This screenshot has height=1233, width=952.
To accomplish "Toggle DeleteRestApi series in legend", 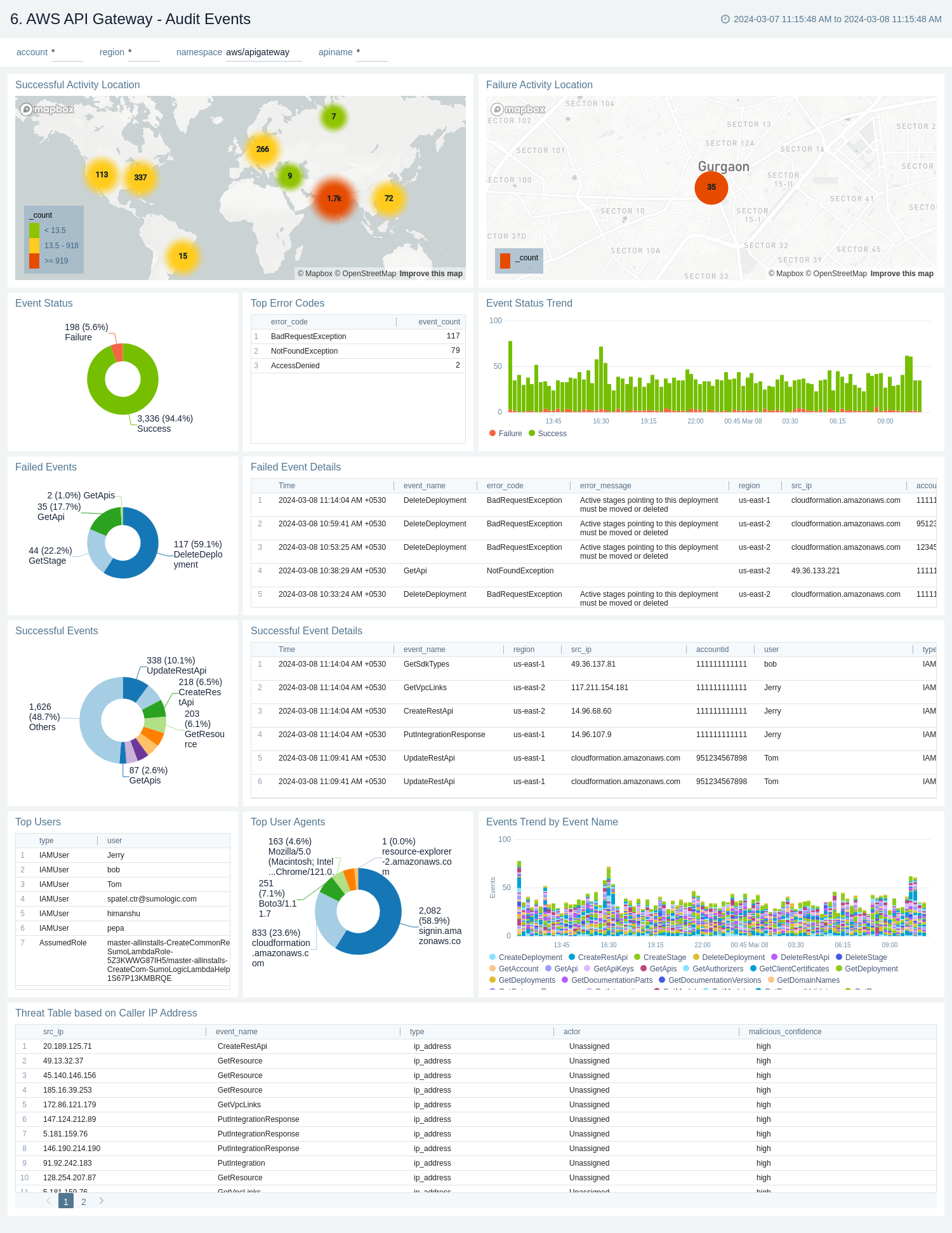I will coord(800,957).
